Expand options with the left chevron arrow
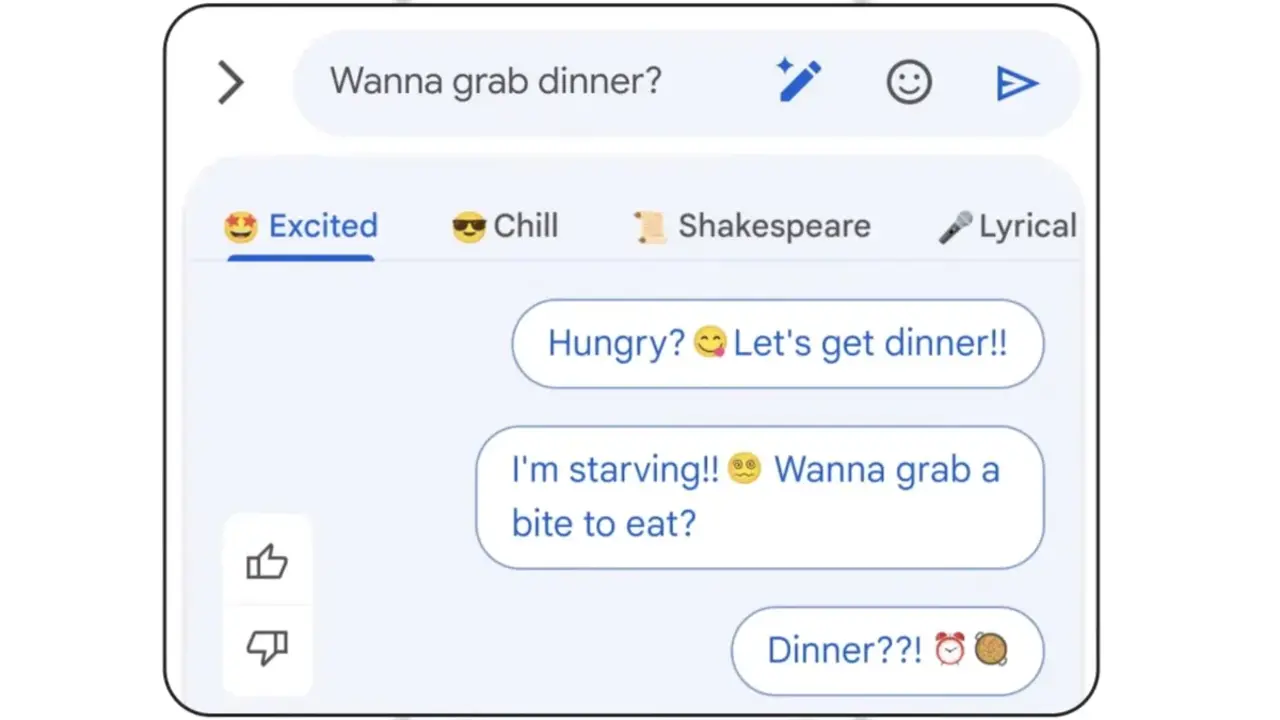The height and width of the screenshot is (720, 1280). coord(230,83)
